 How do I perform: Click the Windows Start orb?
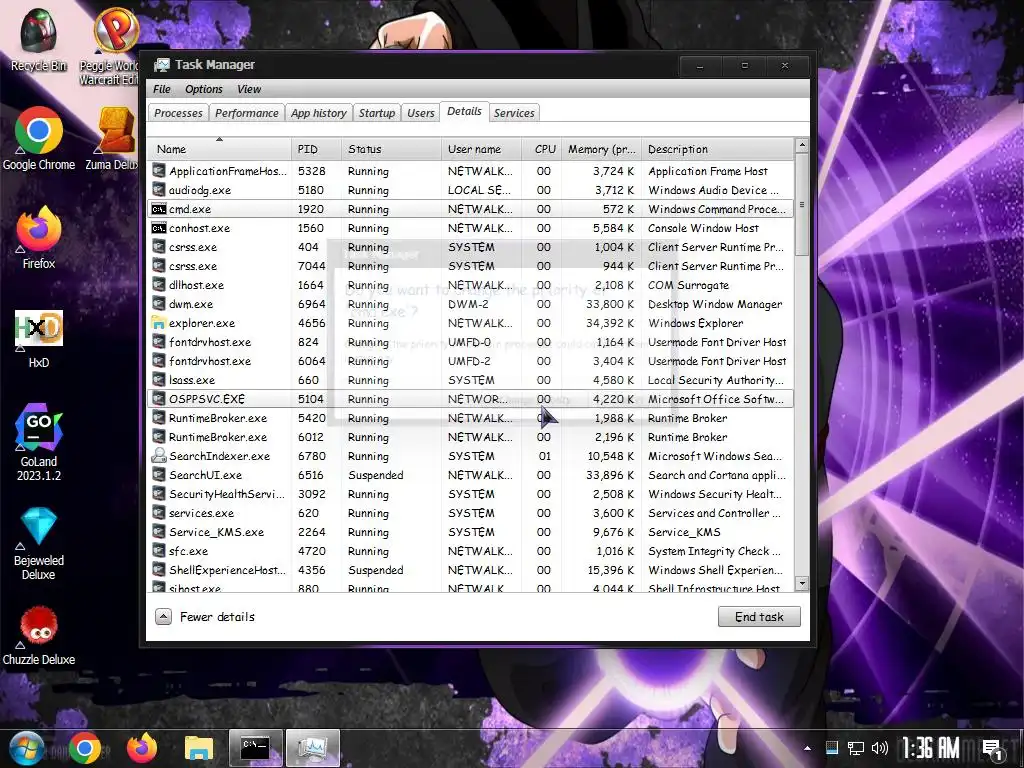tap(27, 748)
